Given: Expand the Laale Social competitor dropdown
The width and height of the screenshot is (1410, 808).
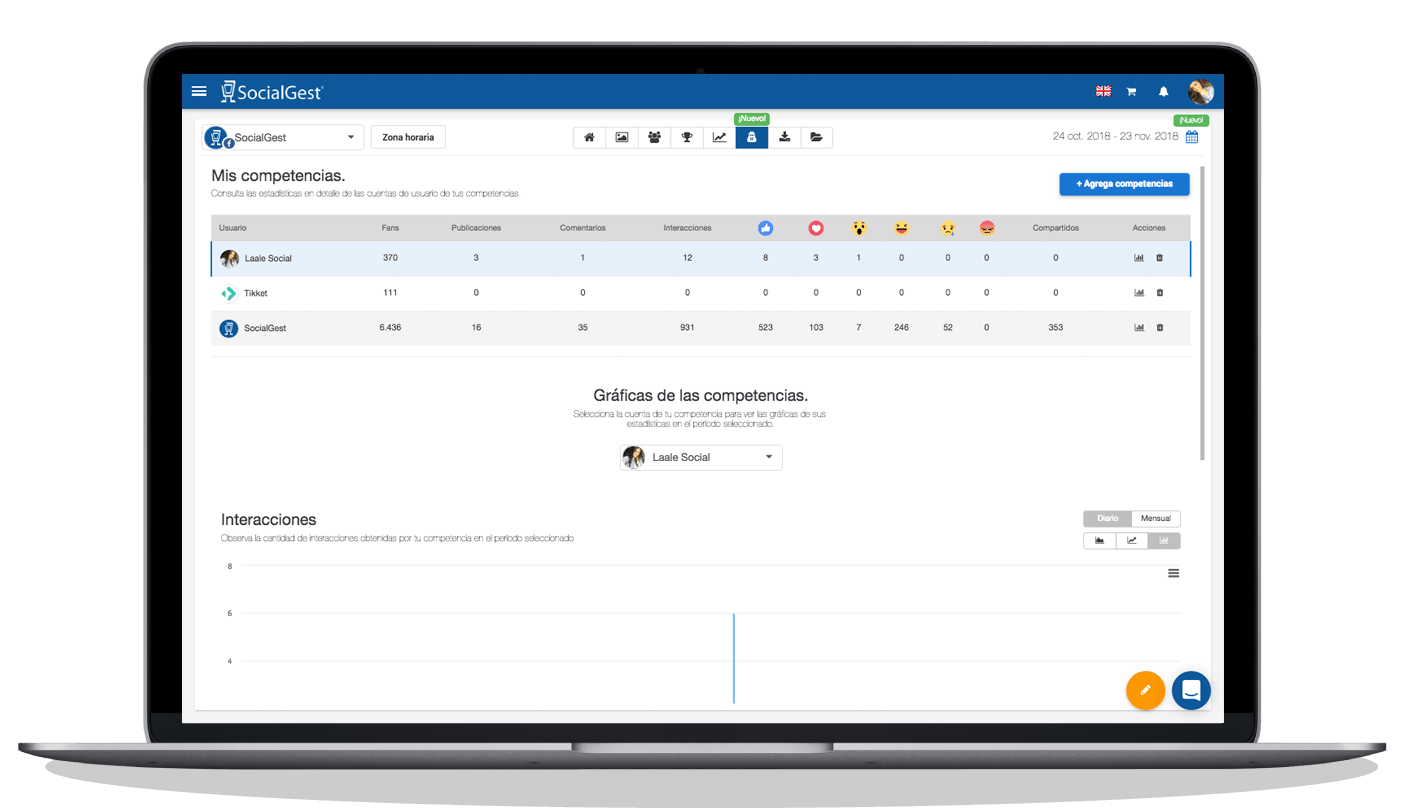Looking at the screenshot, I should tap(701, 457).
